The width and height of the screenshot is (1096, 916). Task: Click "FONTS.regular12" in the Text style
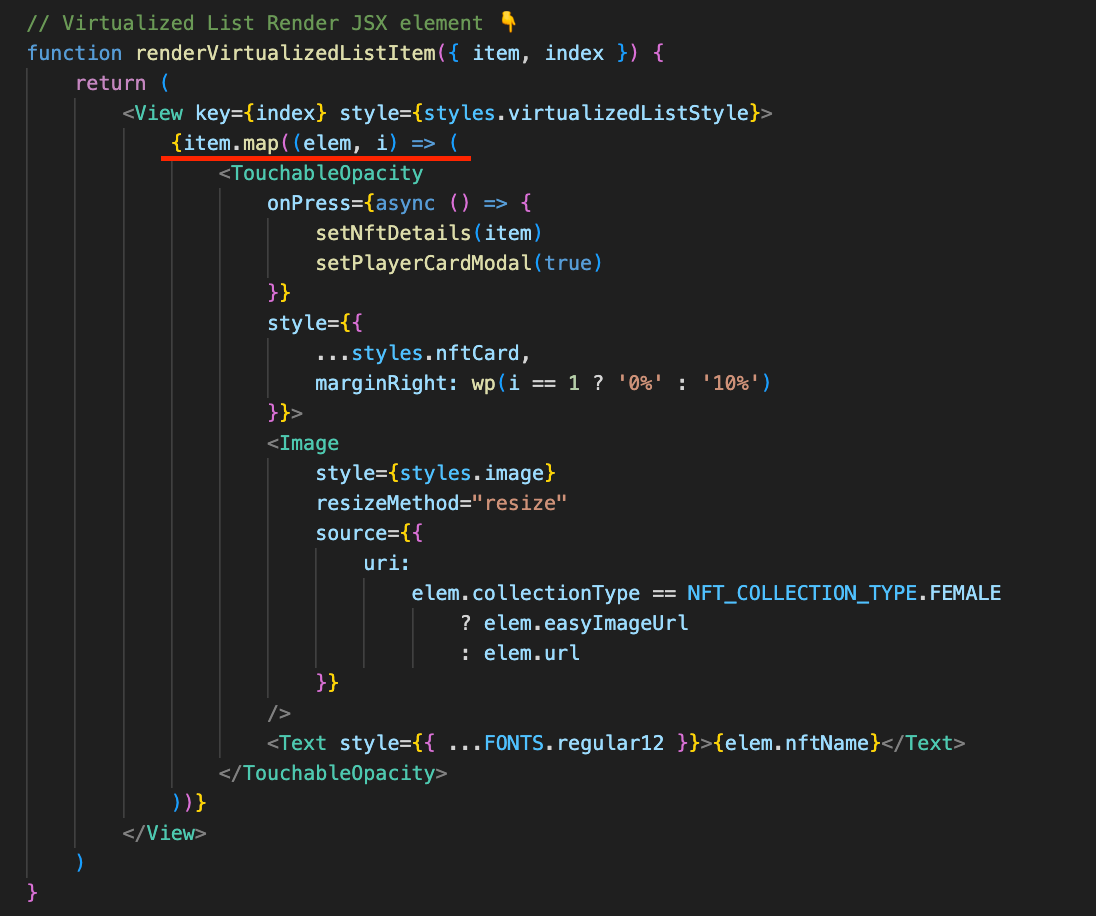coord(574,743)
